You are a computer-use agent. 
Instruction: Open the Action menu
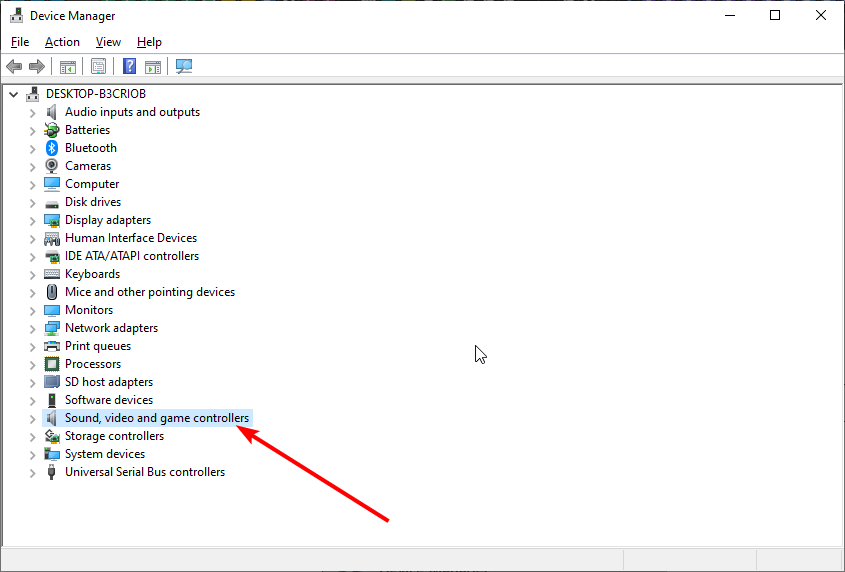(62, 42)
